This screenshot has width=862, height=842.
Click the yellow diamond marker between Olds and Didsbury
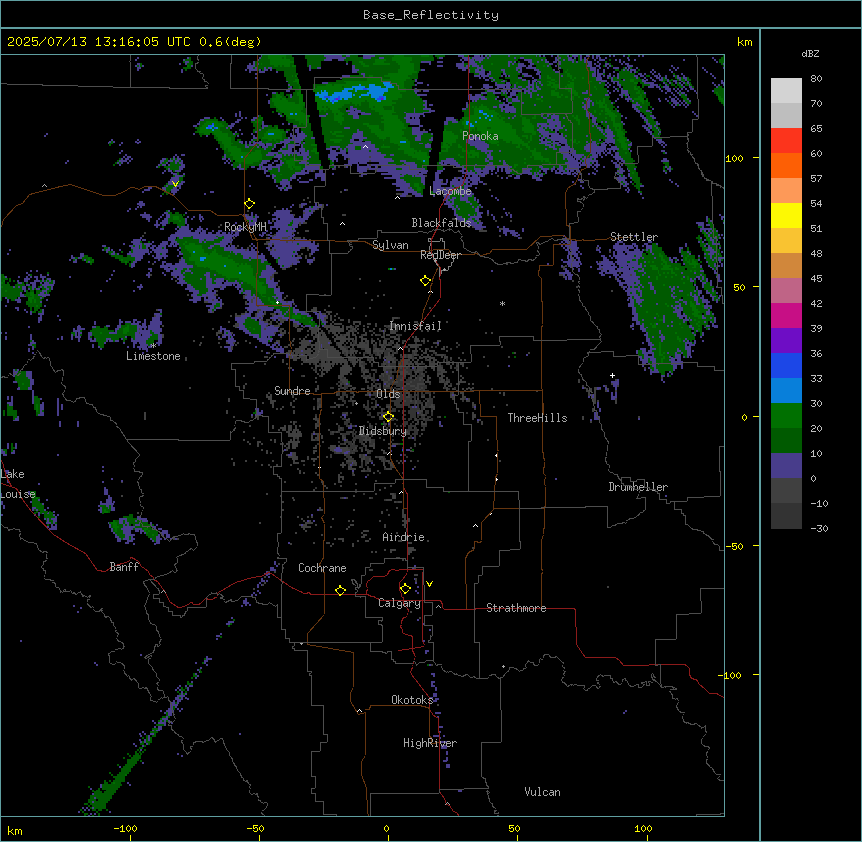[x=388, y=417]
